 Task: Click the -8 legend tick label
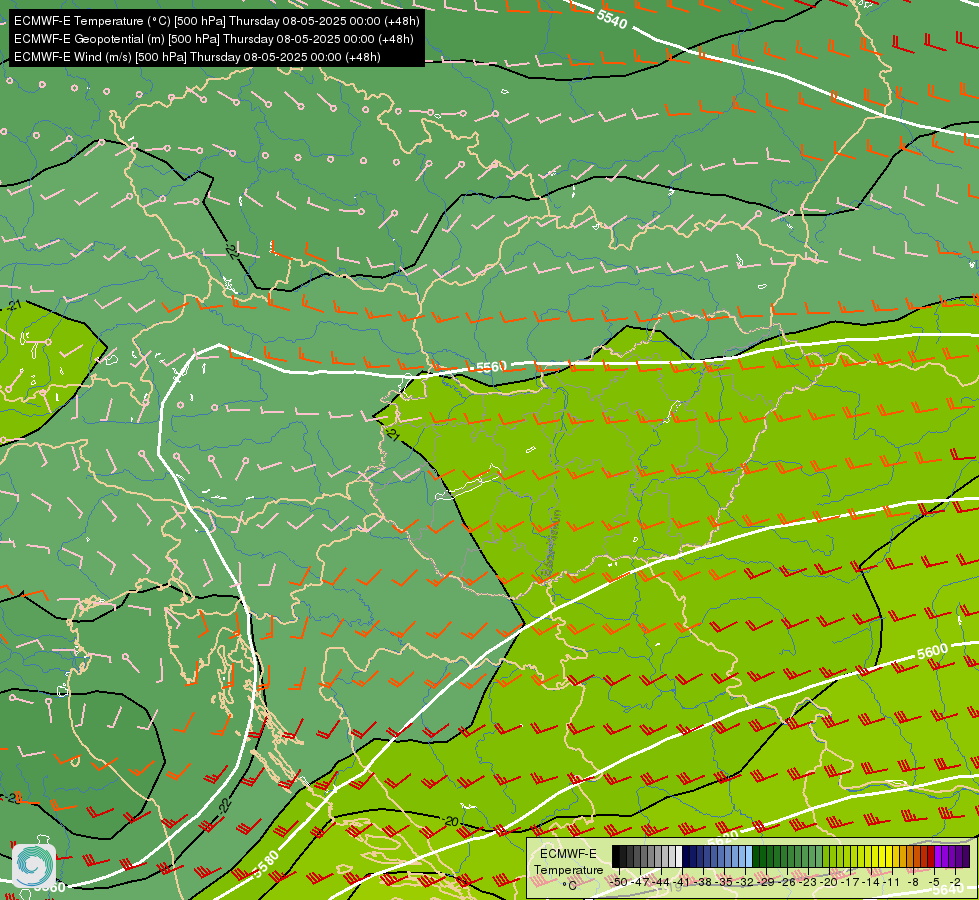(913, 882)
